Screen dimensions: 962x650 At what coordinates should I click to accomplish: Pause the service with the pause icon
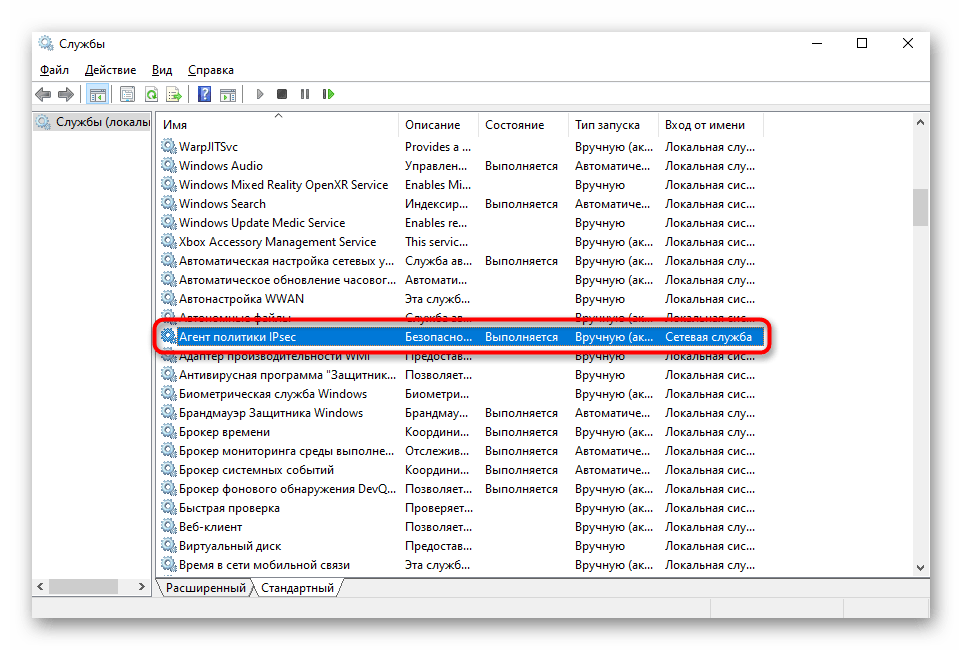[305, 95]
